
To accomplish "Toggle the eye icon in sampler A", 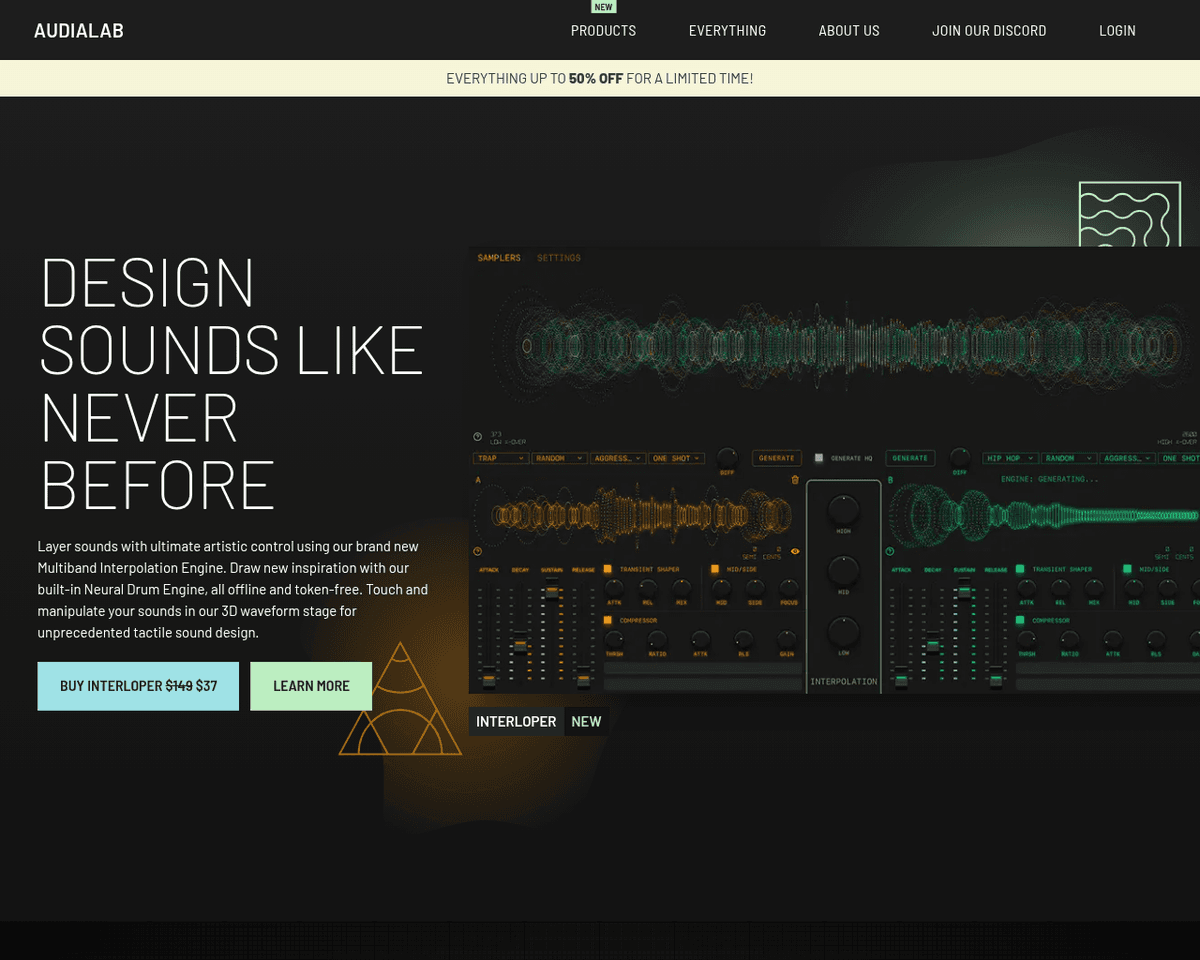I will [795, 551].
